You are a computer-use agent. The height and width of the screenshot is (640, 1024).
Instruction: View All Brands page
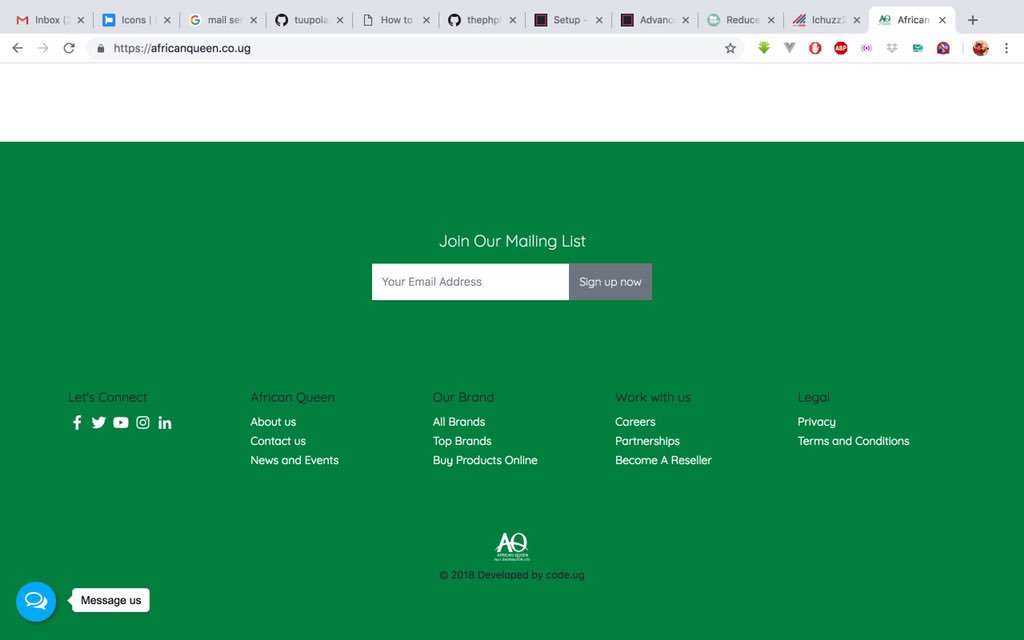coord(458,422)
